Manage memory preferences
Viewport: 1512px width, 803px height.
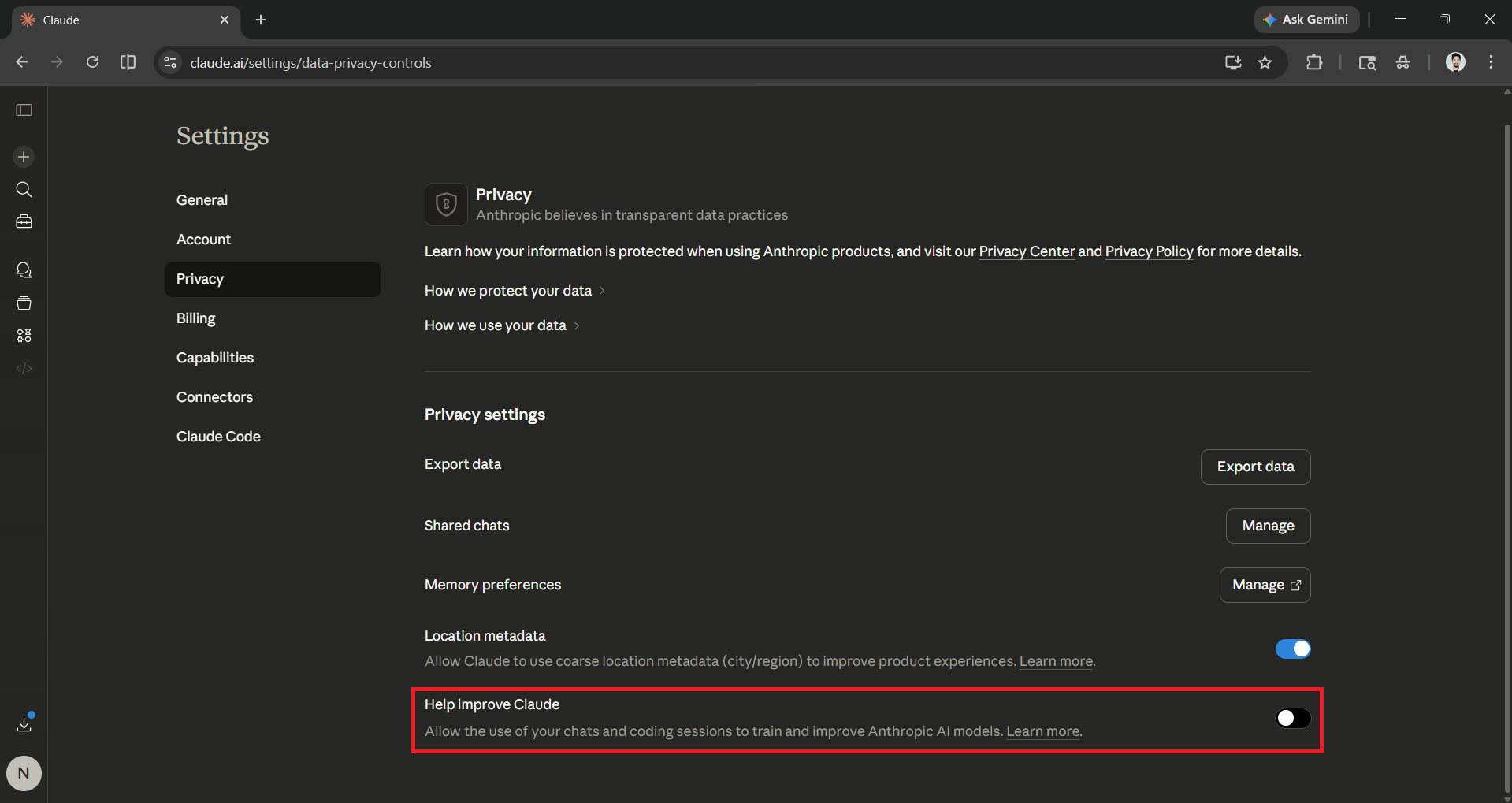pyautogui.click(x=1265, y=585)
